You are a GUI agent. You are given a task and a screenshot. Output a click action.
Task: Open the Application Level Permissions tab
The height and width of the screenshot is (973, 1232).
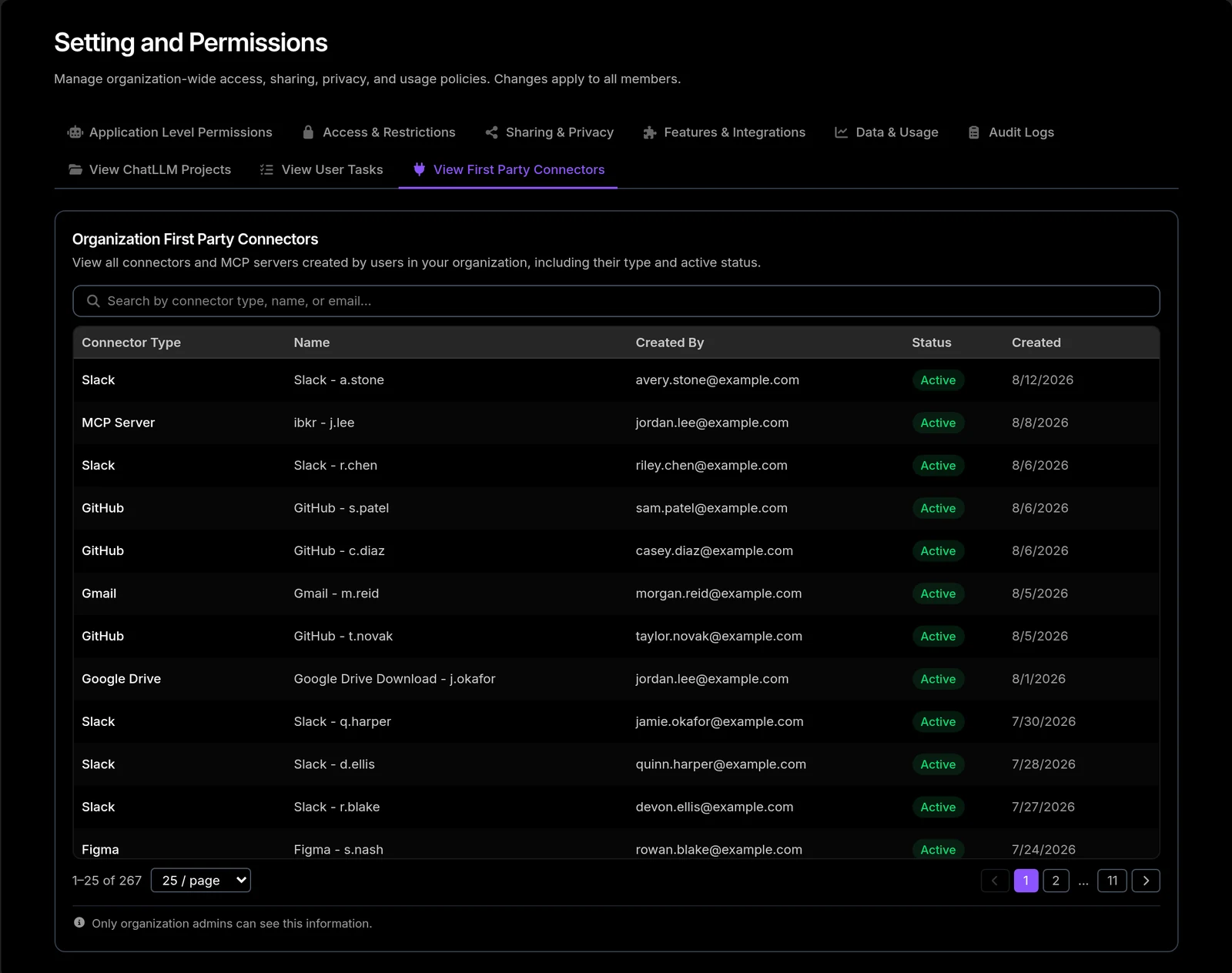pyautogui.click(x=170, y=132)
